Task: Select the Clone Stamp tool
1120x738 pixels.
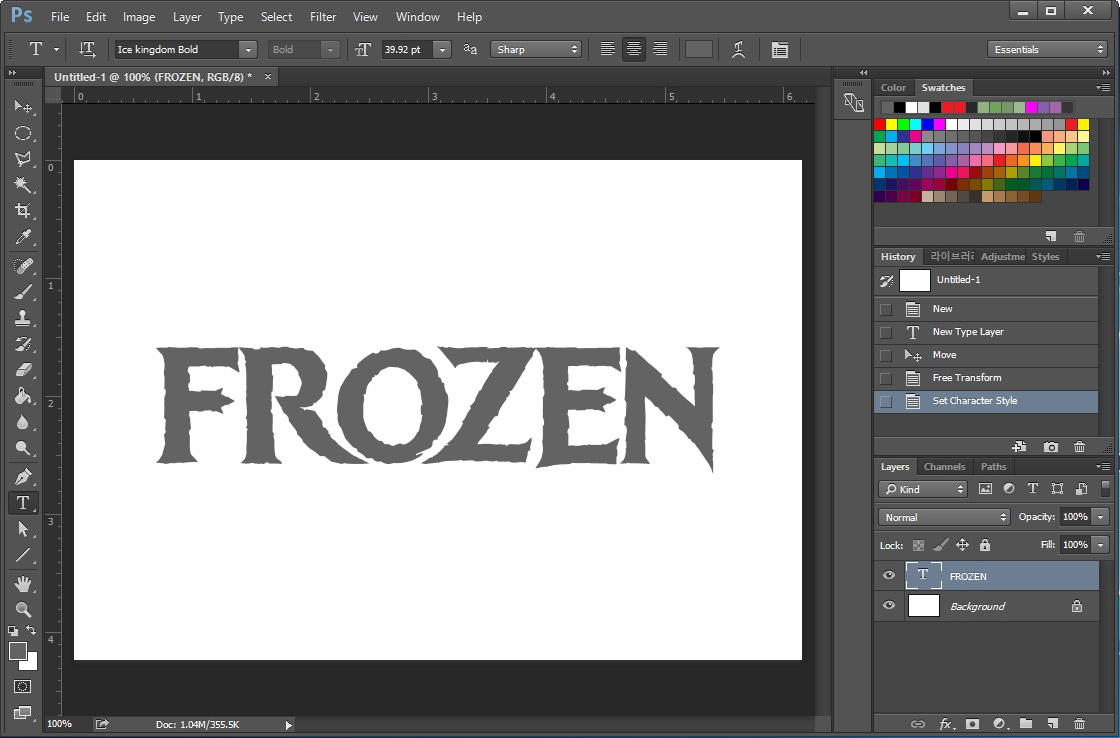Action: tap(23, 318)
